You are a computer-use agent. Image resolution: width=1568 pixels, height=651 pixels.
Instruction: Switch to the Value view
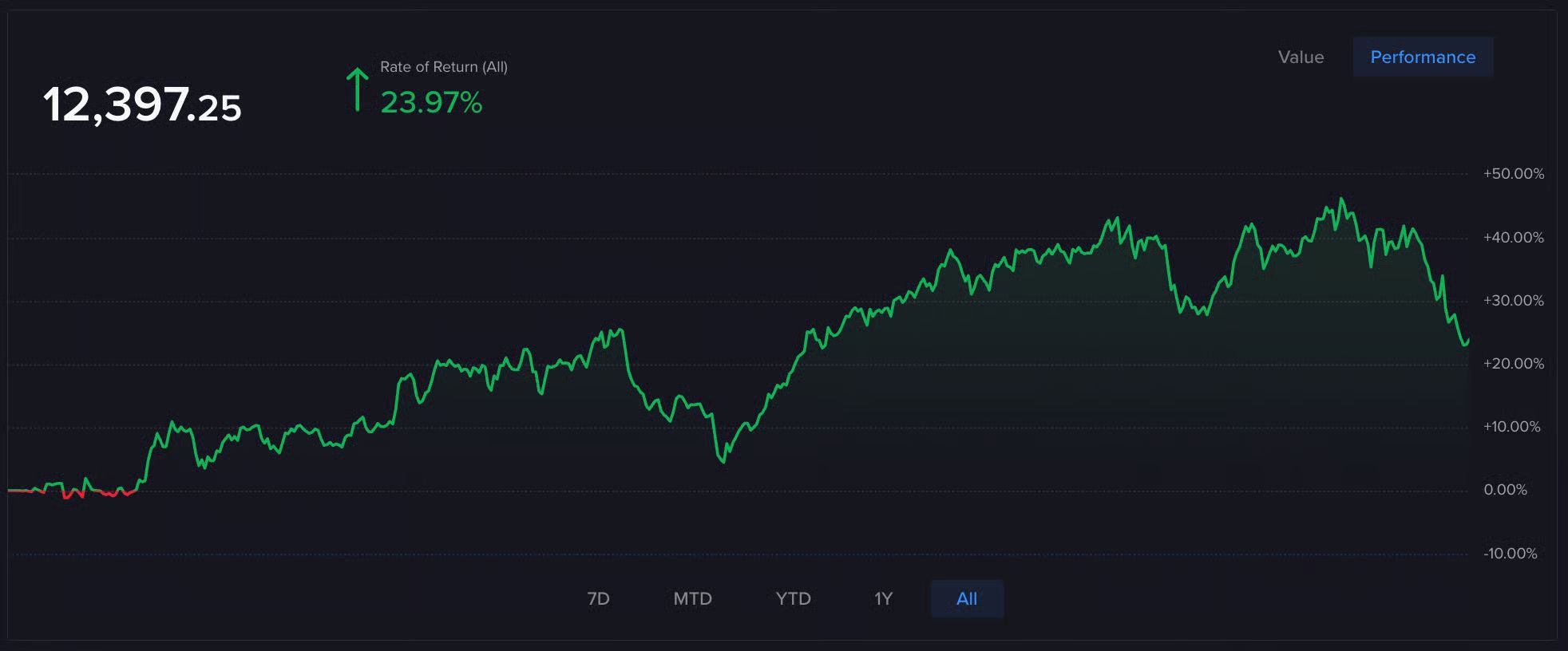[x=1301, y=57]
